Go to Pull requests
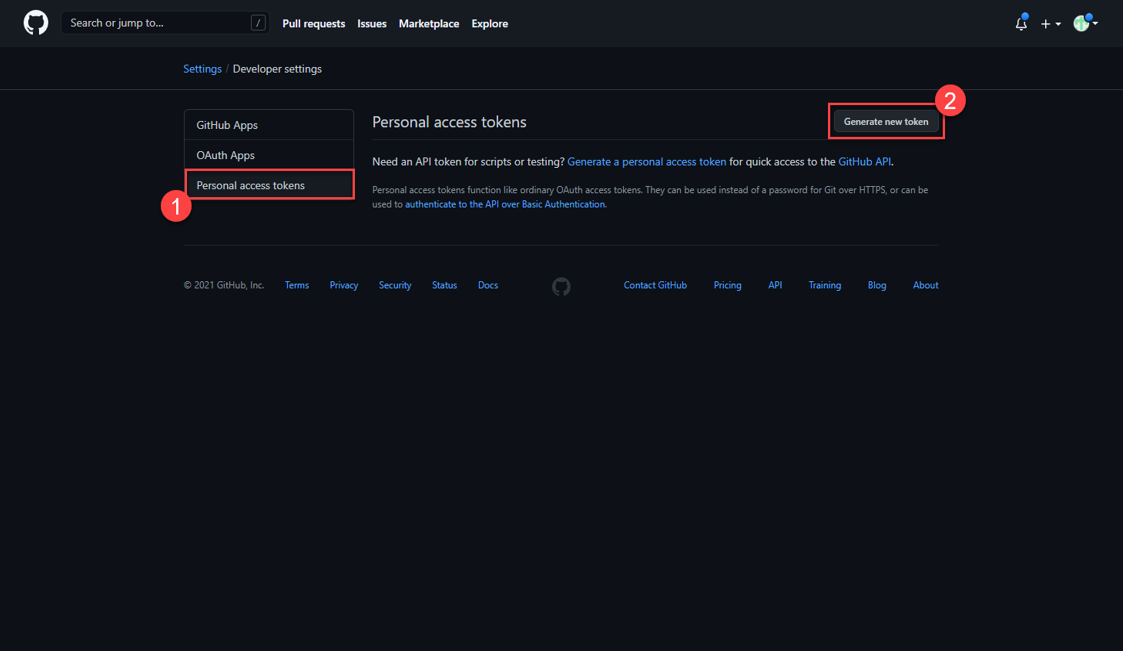This screenshot has height=651, width=1123. point(314,24)
